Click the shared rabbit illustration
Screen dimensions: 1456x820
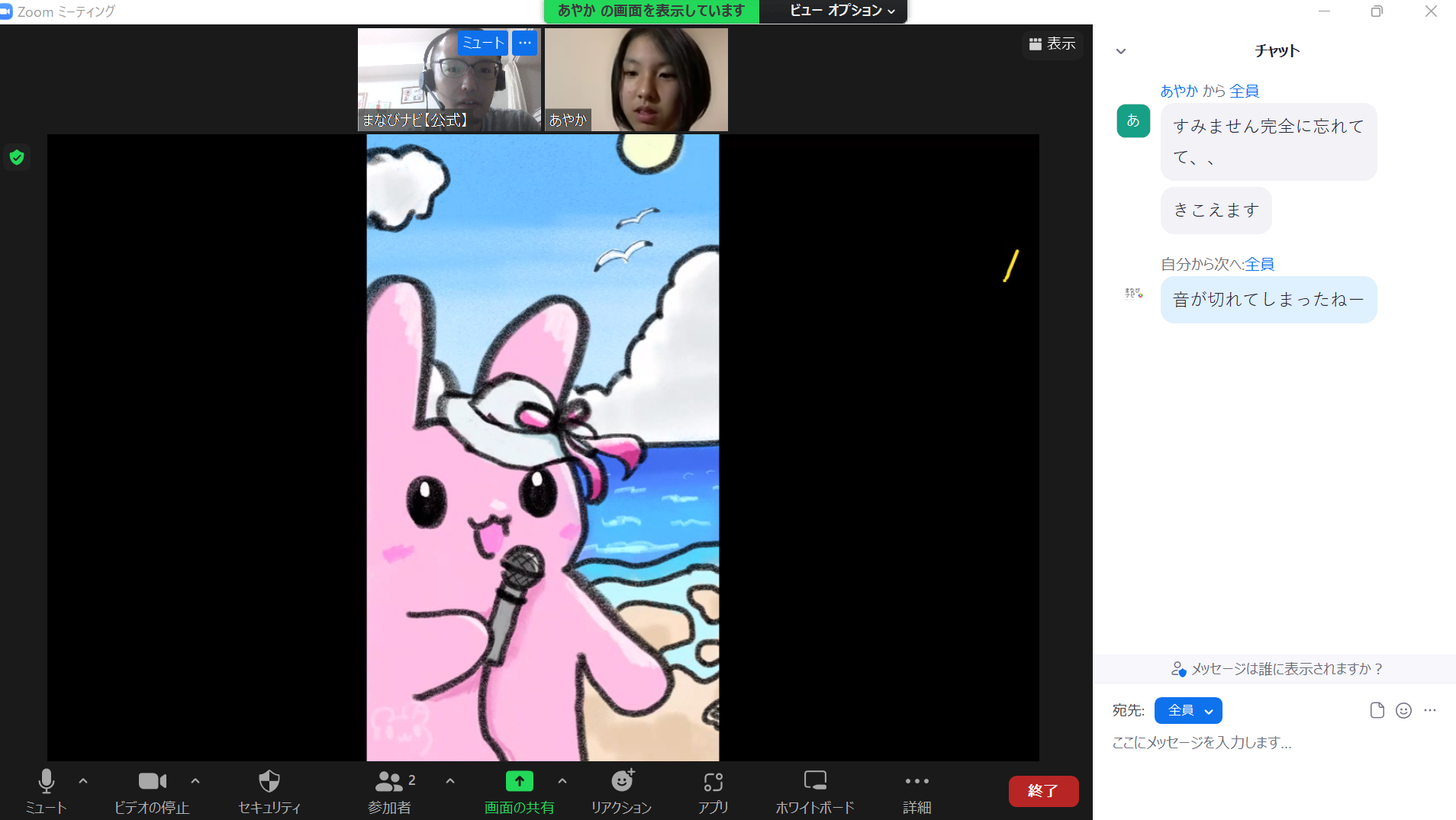(543, 448)
